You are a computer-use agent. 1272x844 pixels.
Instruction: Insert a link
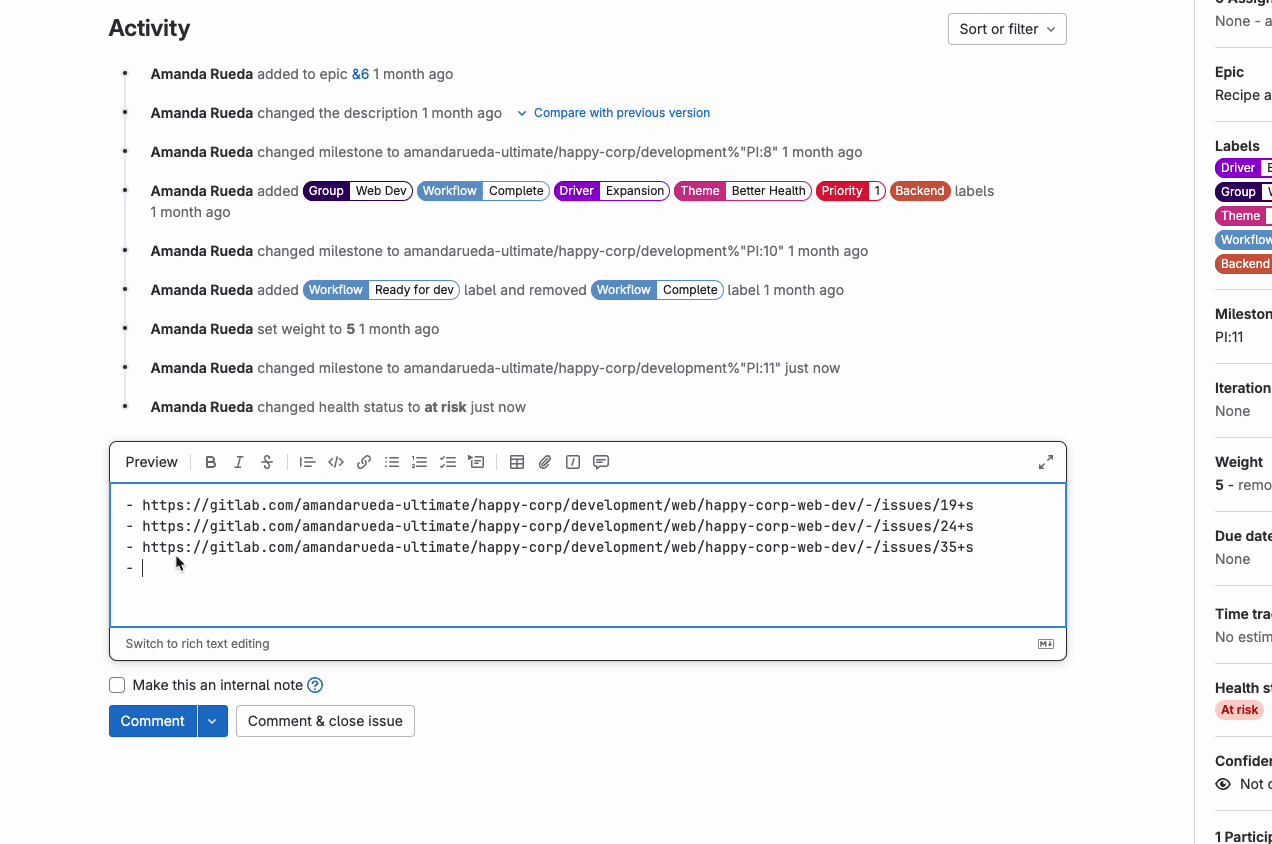[363, 462]
